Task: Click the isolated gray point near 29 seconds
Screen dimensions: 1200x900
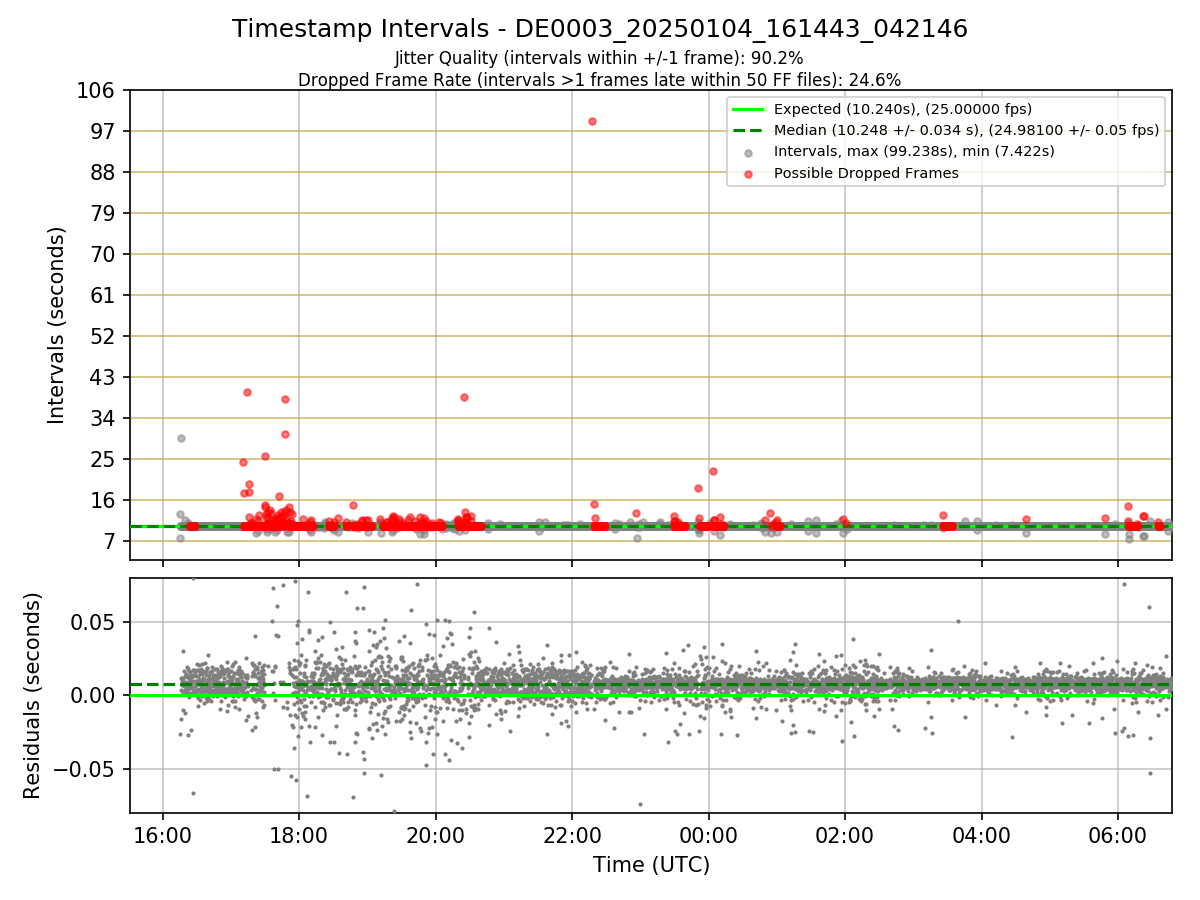Action: 181,438
